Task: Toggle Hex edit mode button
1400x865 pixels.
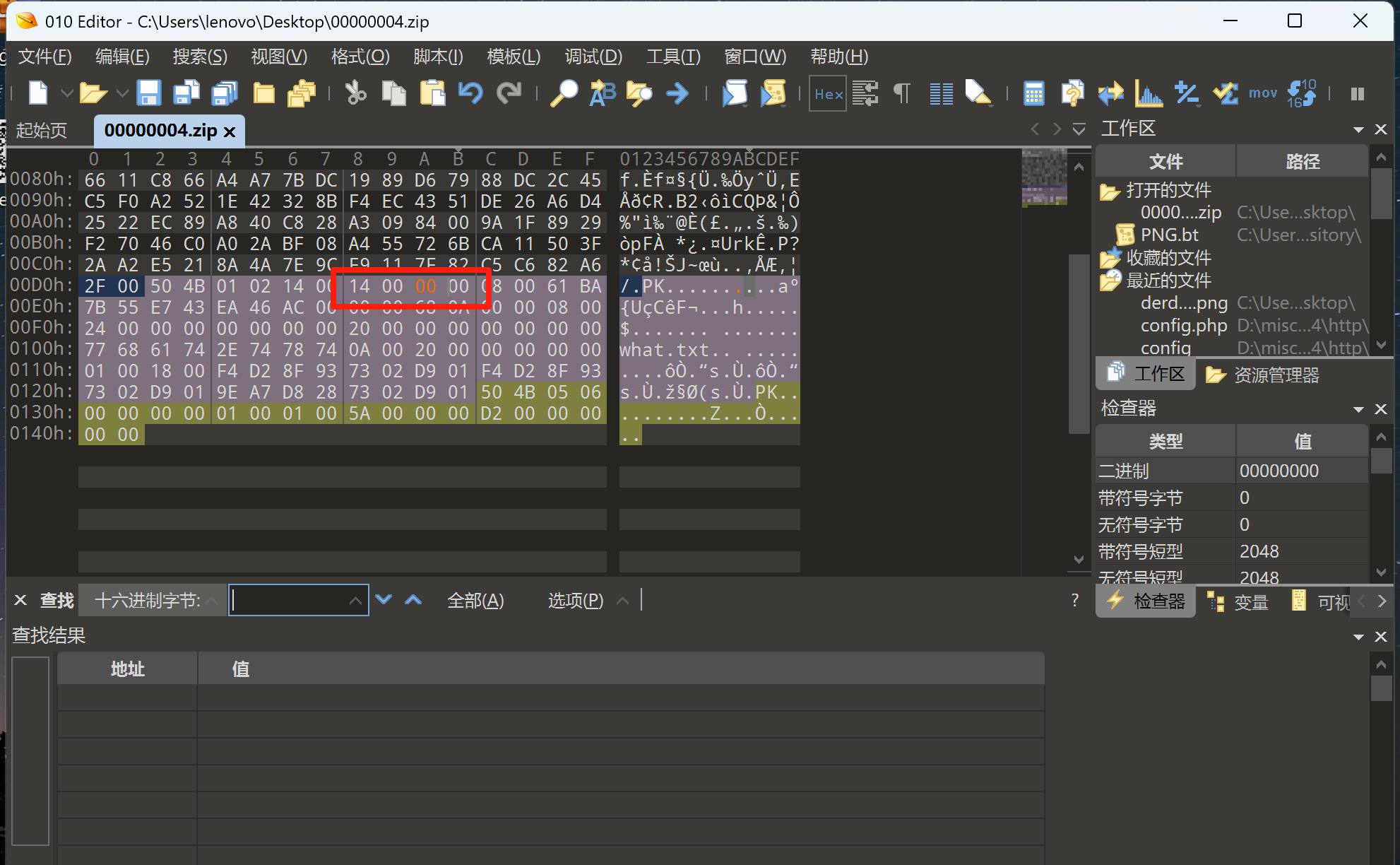Action: [x=828, y=93]
